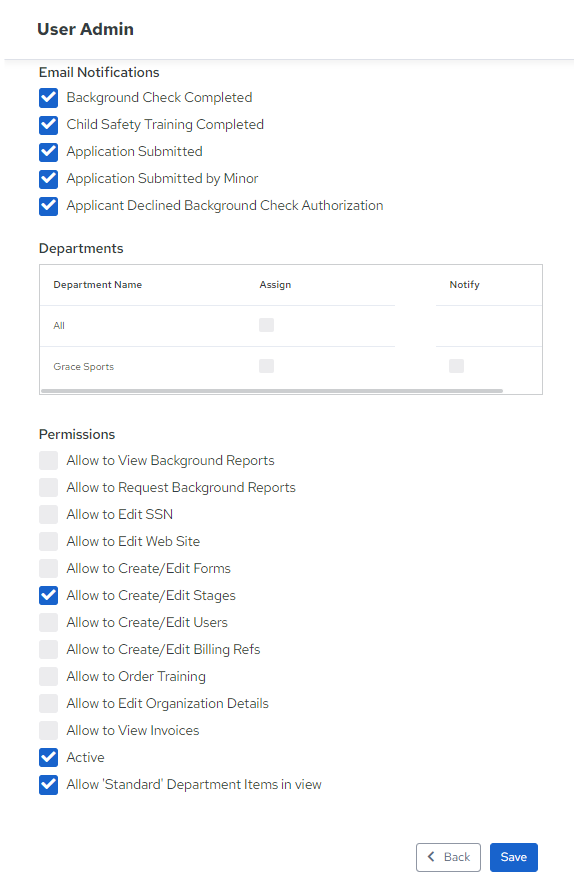The width and height of the screenshot is (574, 875).
Task: Check Notify box for Grace Sports
Action: [456, 366]
